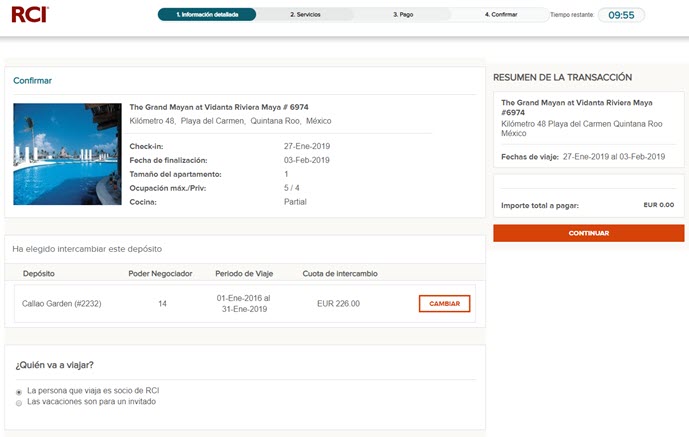The width and height of the screenshot is (689, 437).
Task: Click the 09:55 remaining time counter
Action: (x=621, y=15)
